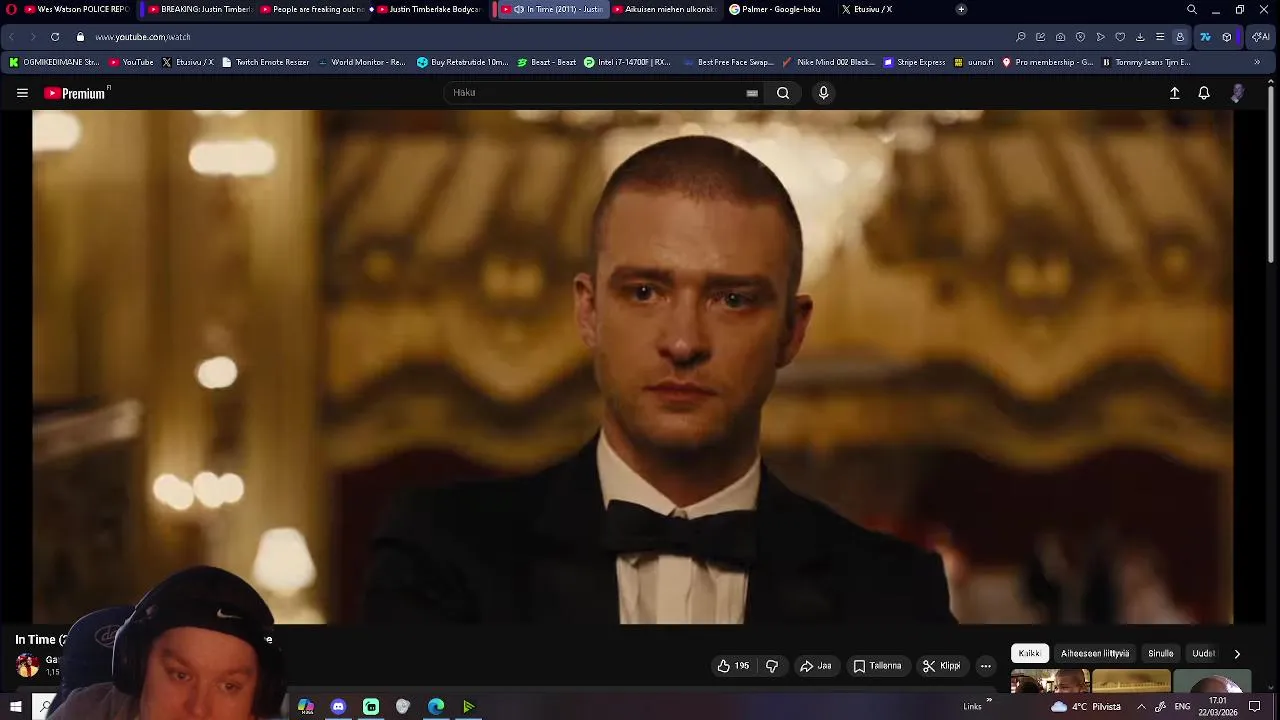
Task: Create a clip with Klippi button
Action: click(x=941, y=666)
